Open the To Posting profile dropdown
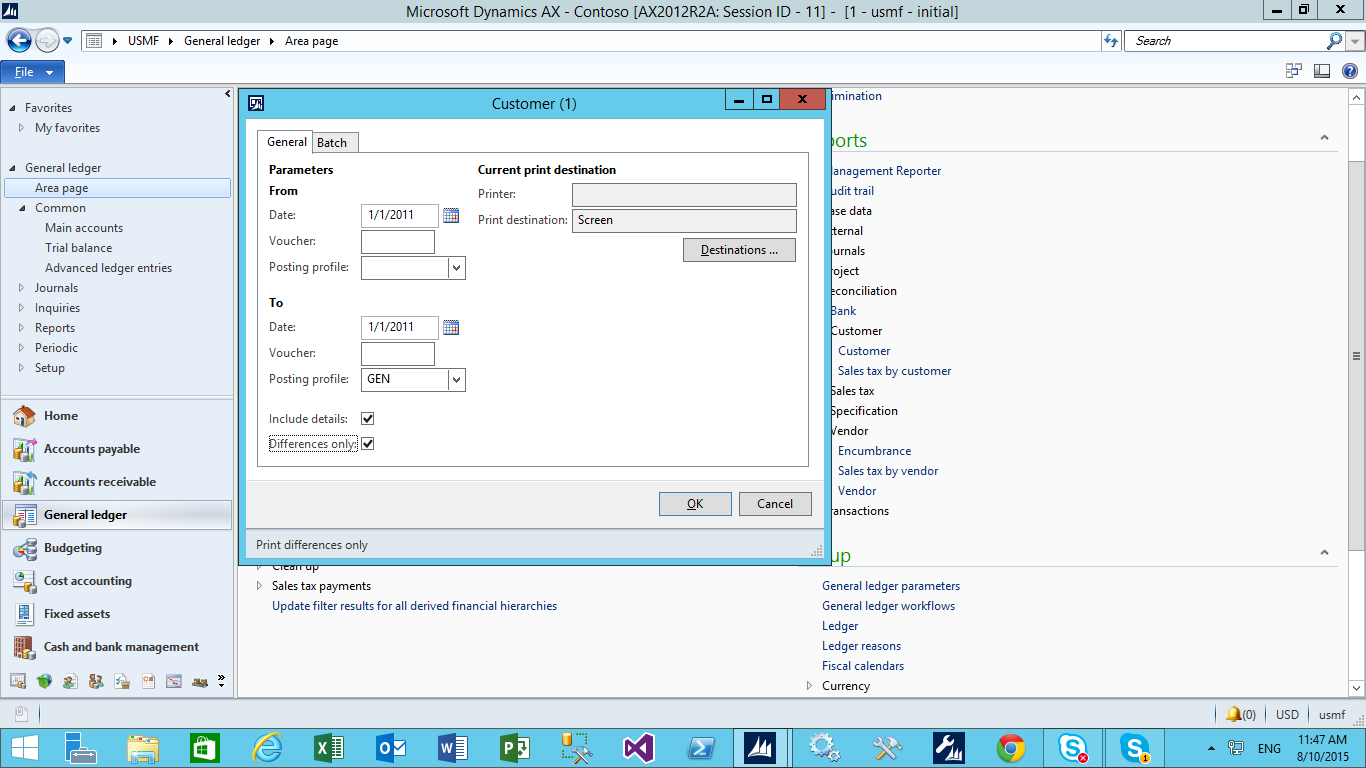 point(456,380)
